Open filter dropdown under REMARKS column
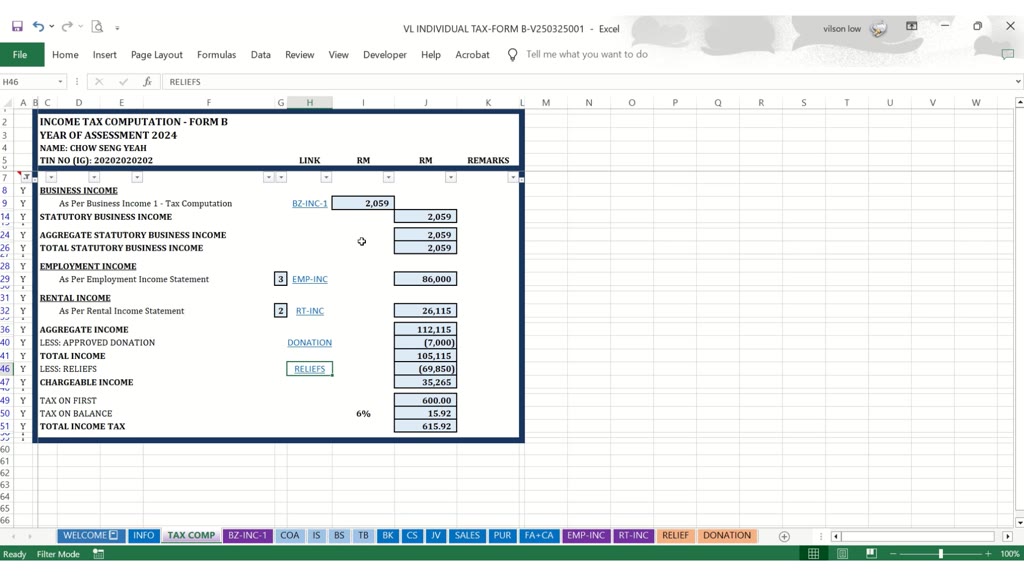This screenshot has width=1024, height=576. (x=513, y=177)
